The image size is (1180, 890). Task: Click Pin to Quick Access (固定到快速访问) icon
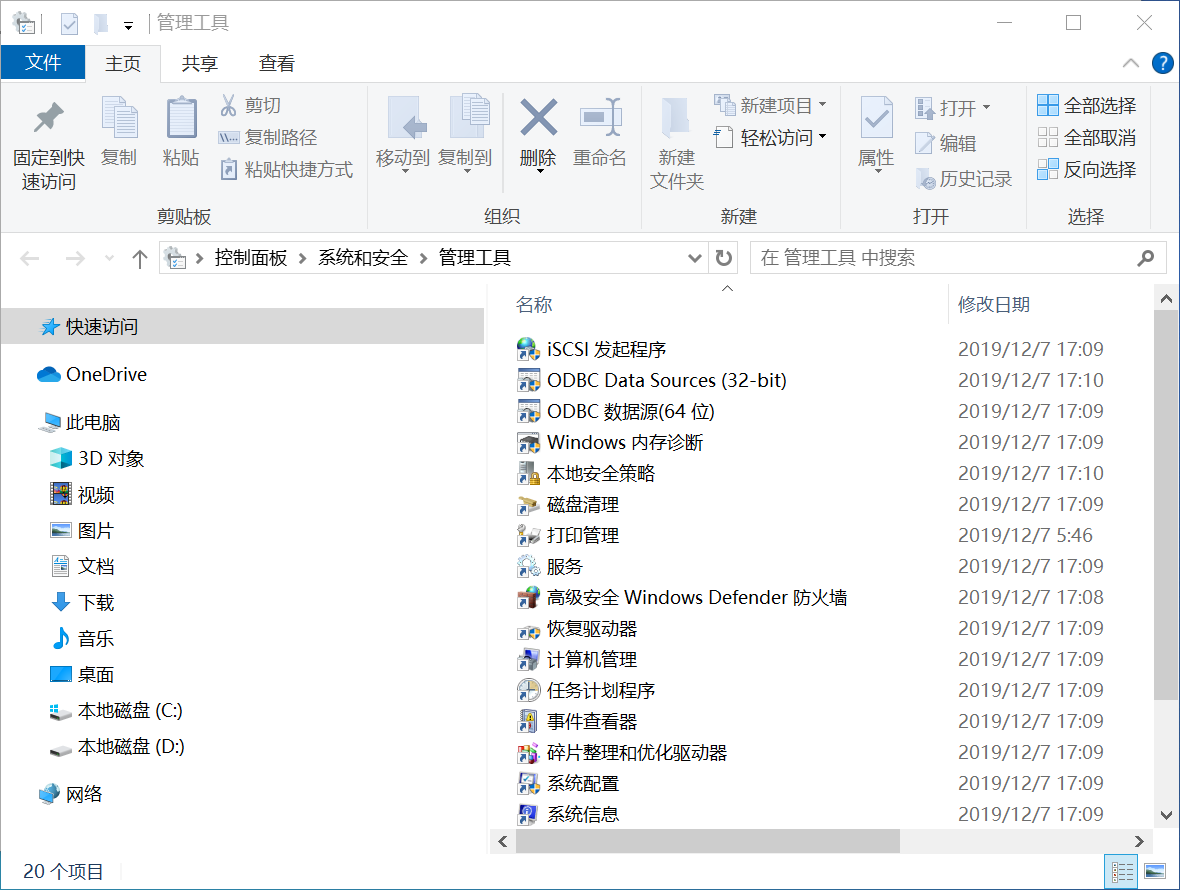48,119
